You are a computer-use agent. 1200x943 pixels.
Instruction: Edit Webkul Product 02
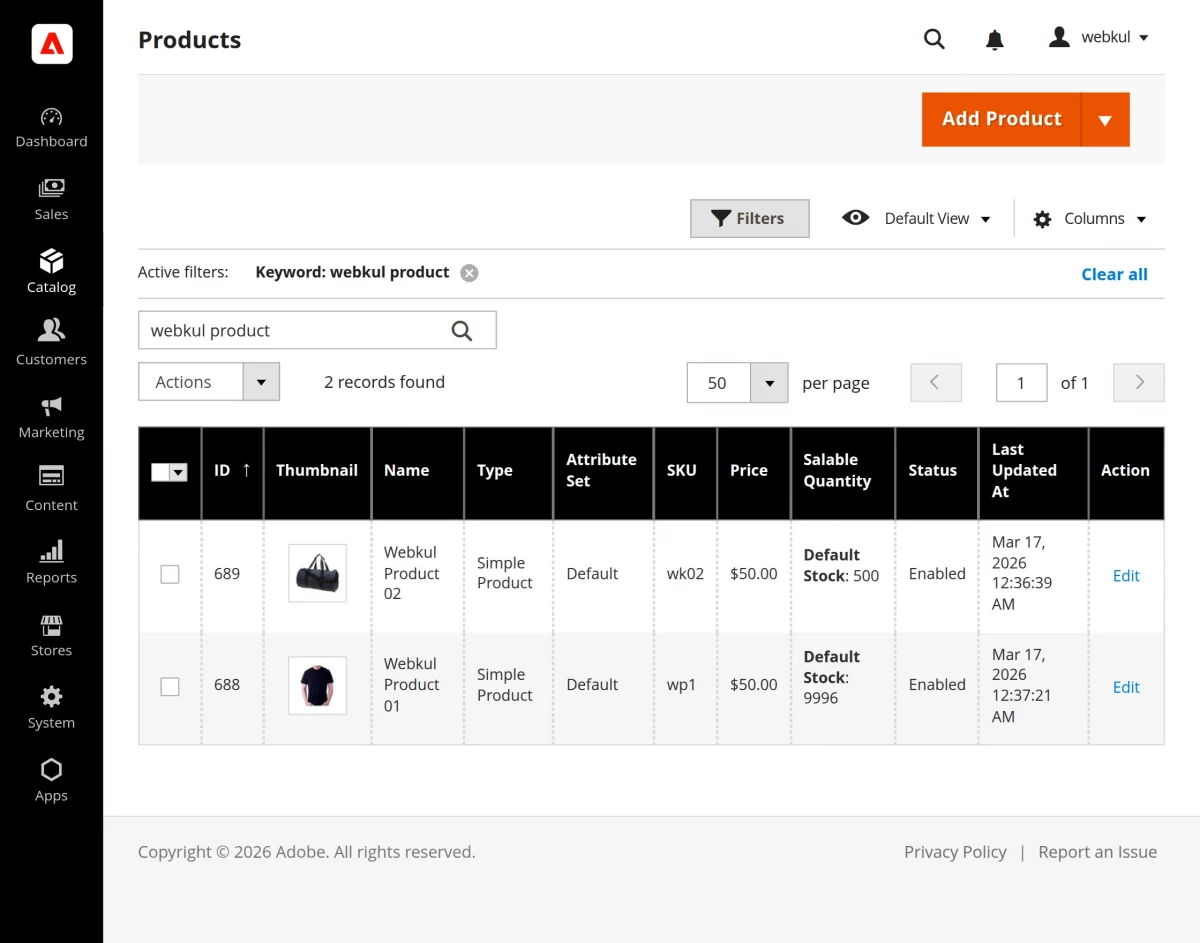pos(1126,575)
